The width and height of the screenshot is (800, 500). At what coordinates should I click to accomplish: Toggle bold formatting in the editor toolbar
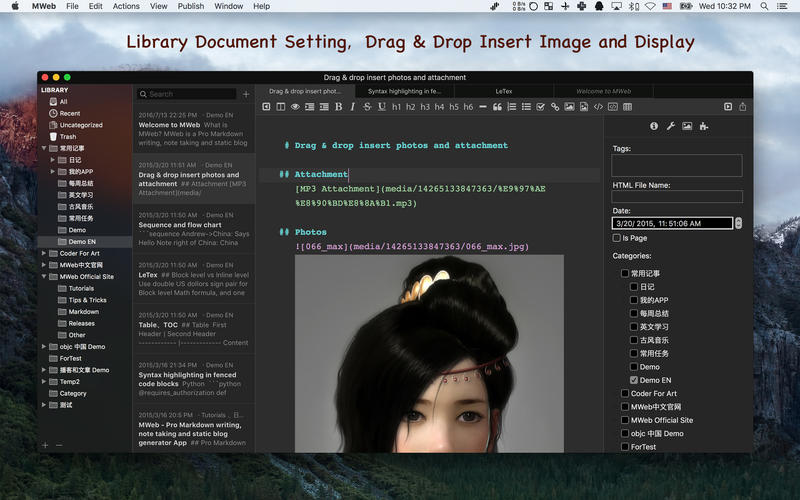point(339,107)
